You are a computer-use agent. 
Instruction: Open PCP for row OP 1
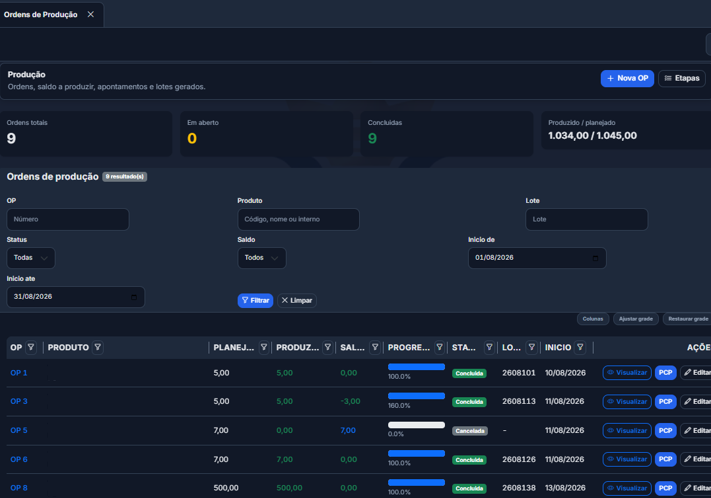click(x=666, y=373)
